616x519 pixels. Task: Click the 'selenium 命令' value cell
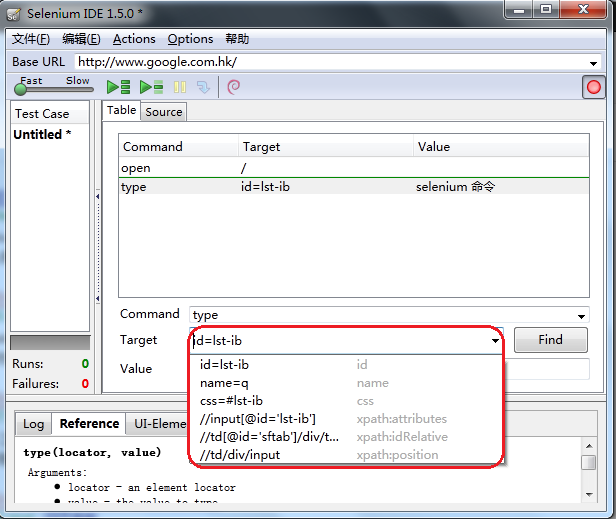(x=456, y=187)
